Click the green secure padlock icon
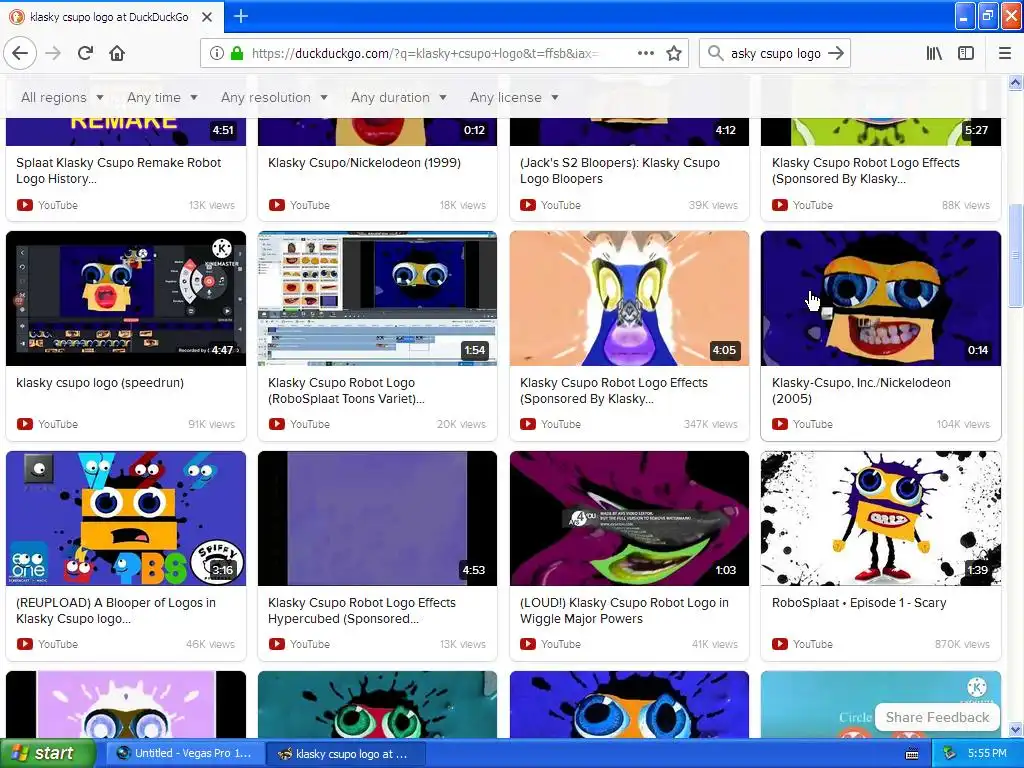Image resolution: width=1024 pixels, height=768 pixels. tap(237, 54)
